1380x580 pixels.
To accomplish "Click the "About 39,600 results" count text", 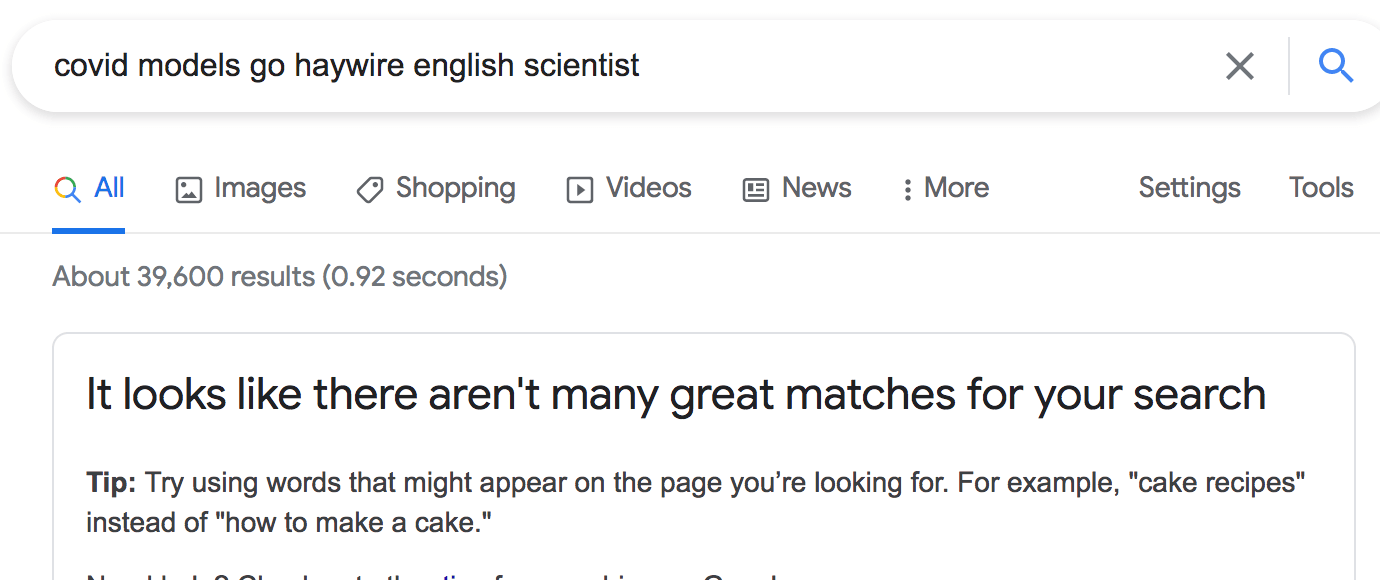I will (279, 276).
